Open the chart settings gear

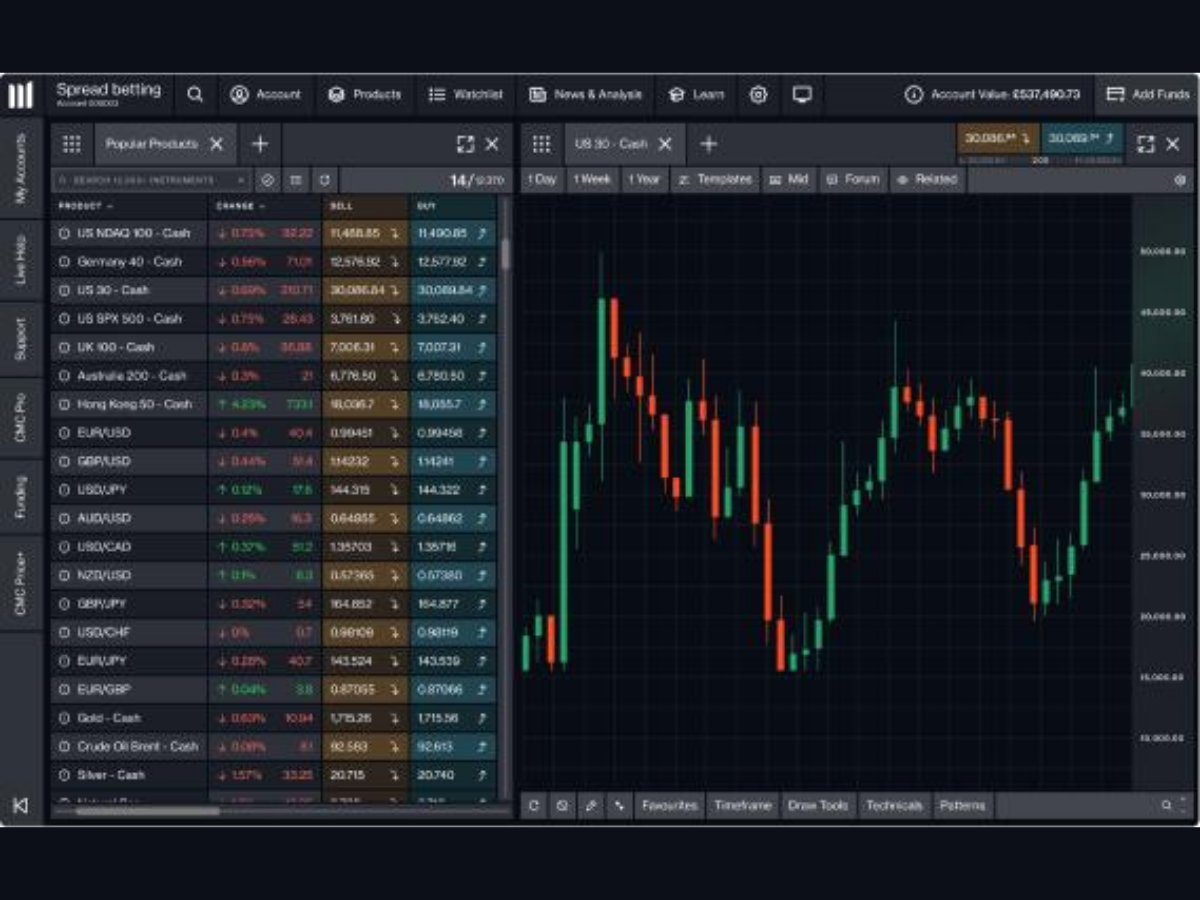pos(1180,180)
